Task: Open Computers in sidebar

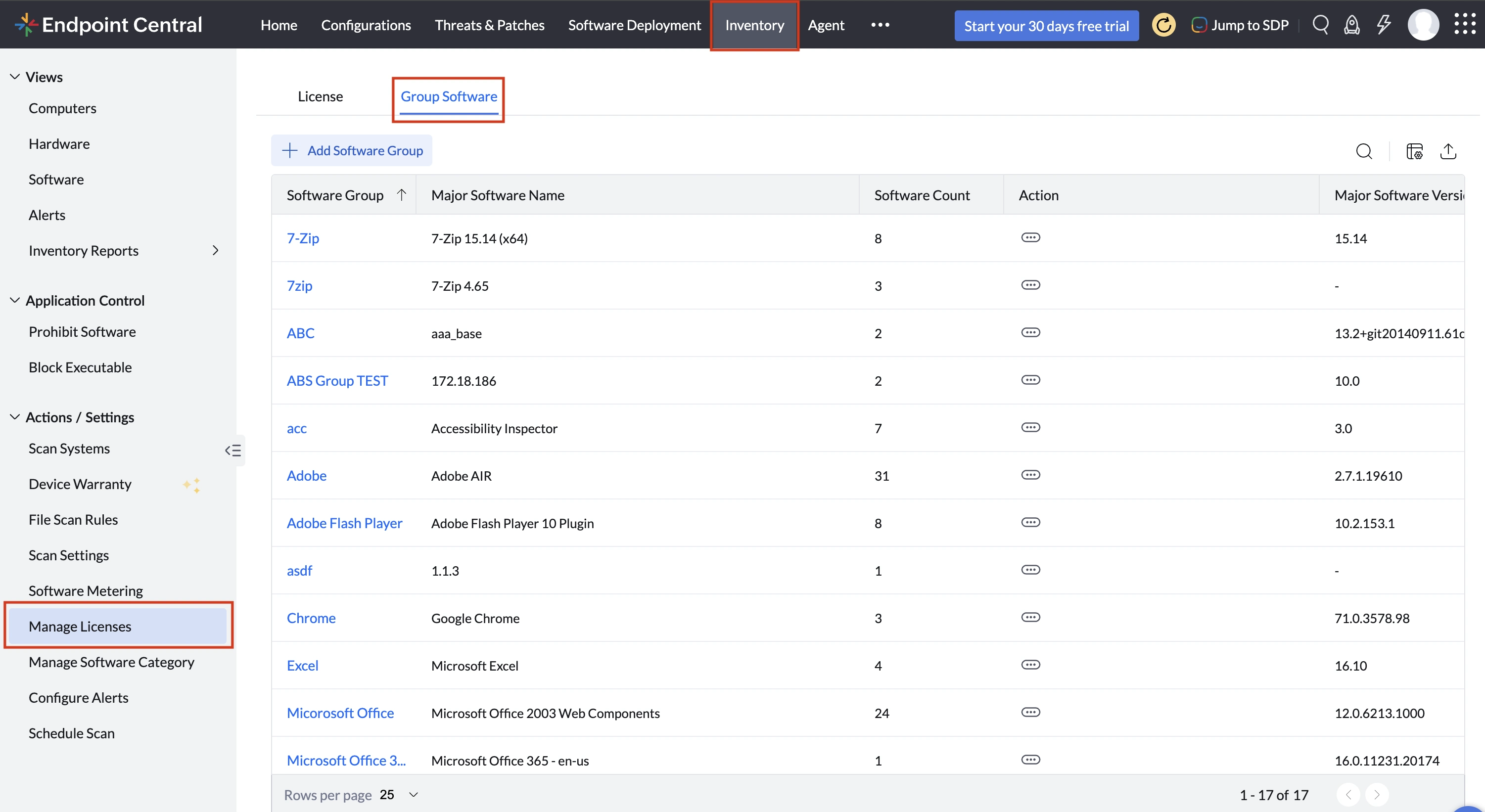Action: (62, 108)
